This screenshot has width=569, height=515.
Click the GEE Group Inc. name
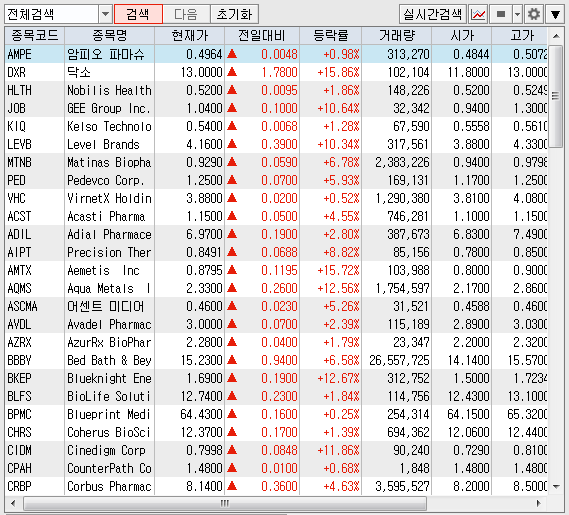point(109,108)
